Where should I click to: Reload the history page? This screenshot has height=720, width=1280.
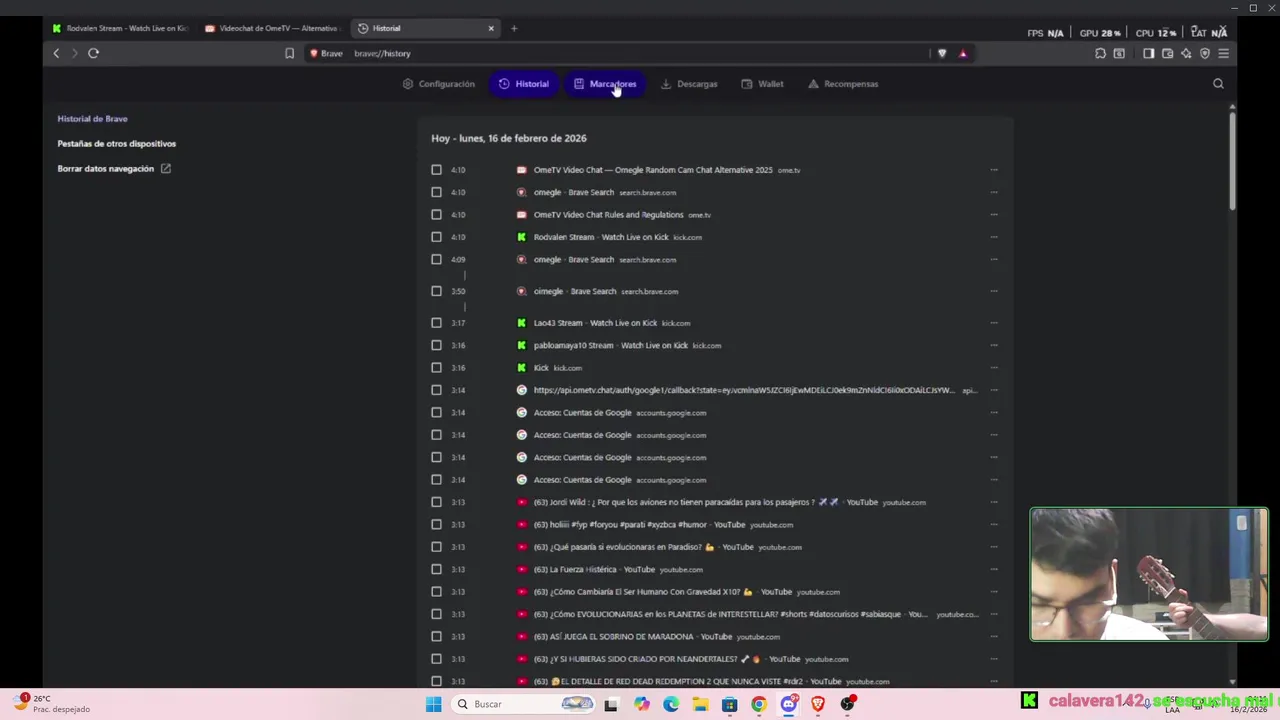[93, 53]
